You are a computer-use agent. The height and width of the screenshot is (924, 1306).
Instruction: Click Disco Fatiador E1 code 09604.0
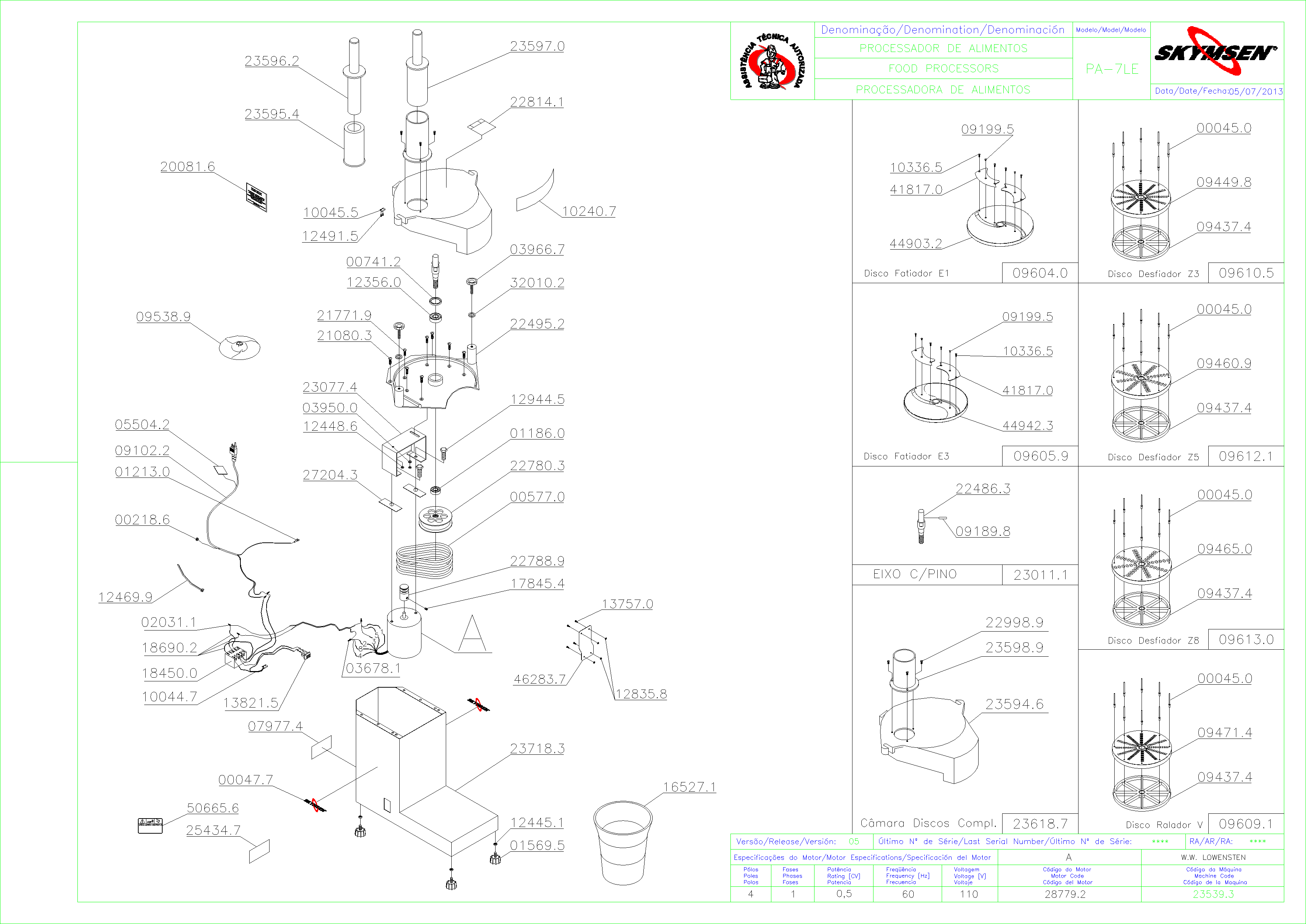pos(1040,273)
